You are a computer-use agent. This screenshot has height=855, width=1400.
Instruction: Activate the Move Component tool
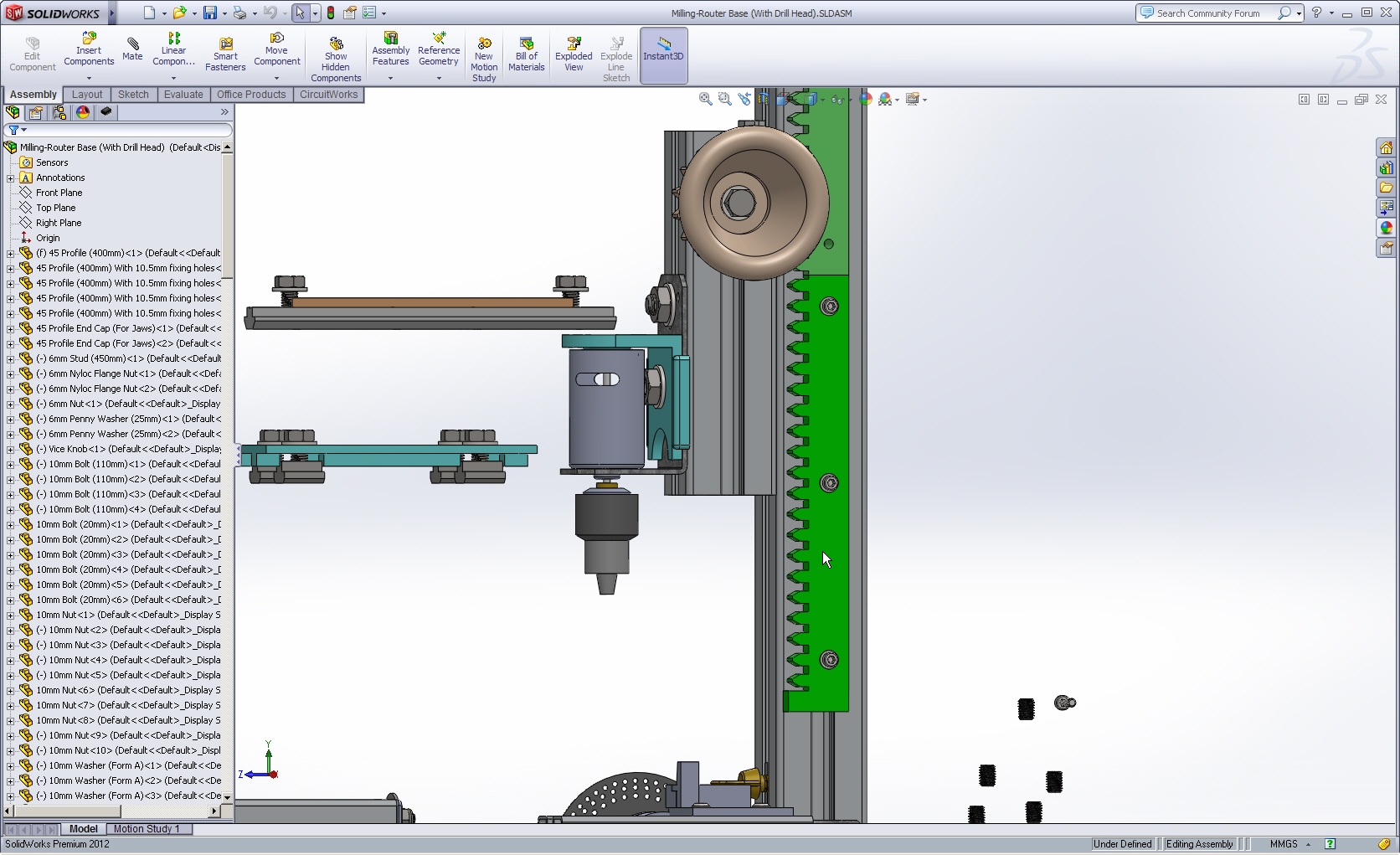coord(277,49)
